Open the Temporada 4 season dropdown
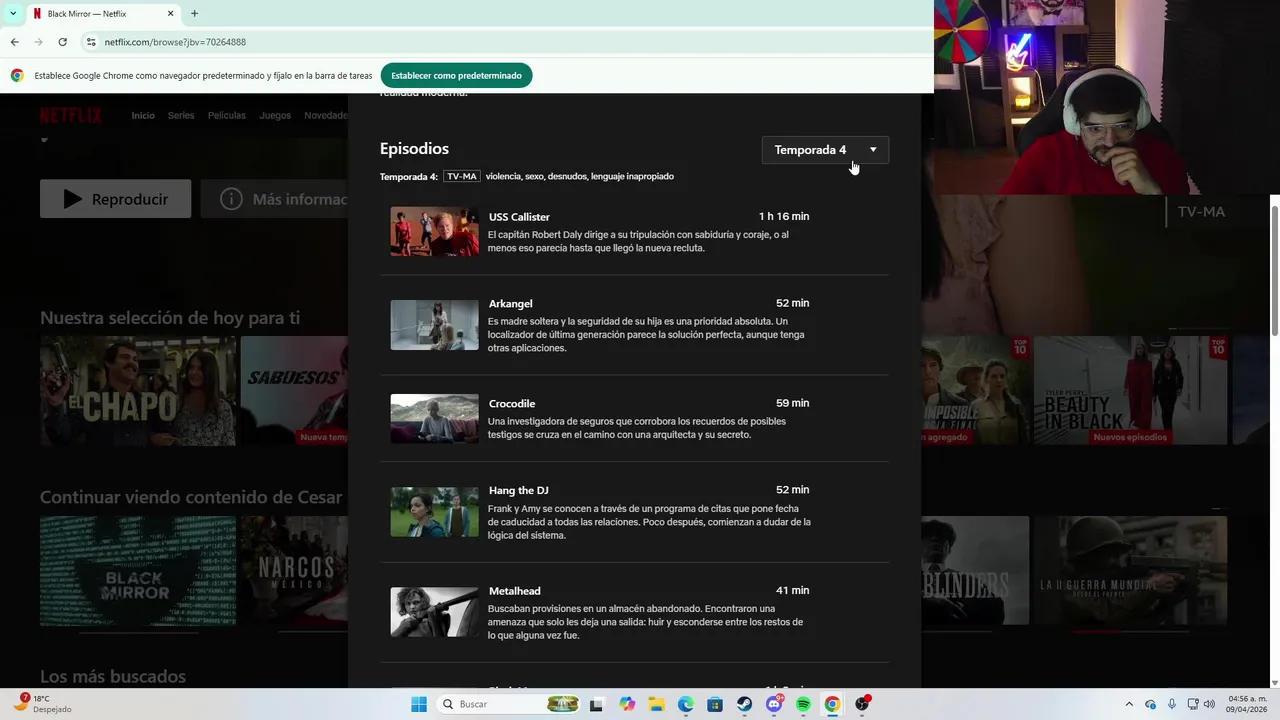Image resolution: width=1280 pixels, height=720 pixels. (825, 150)
